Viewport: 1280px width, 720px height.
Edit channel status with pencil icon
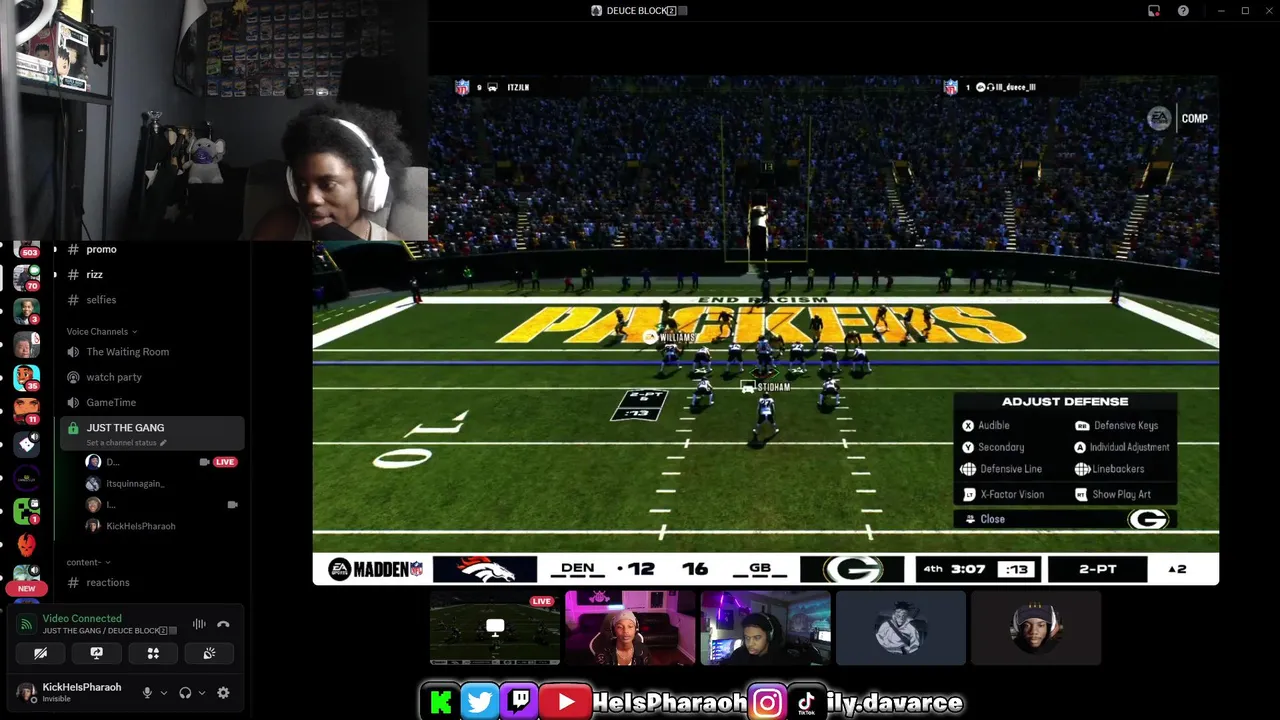(163, 443)
